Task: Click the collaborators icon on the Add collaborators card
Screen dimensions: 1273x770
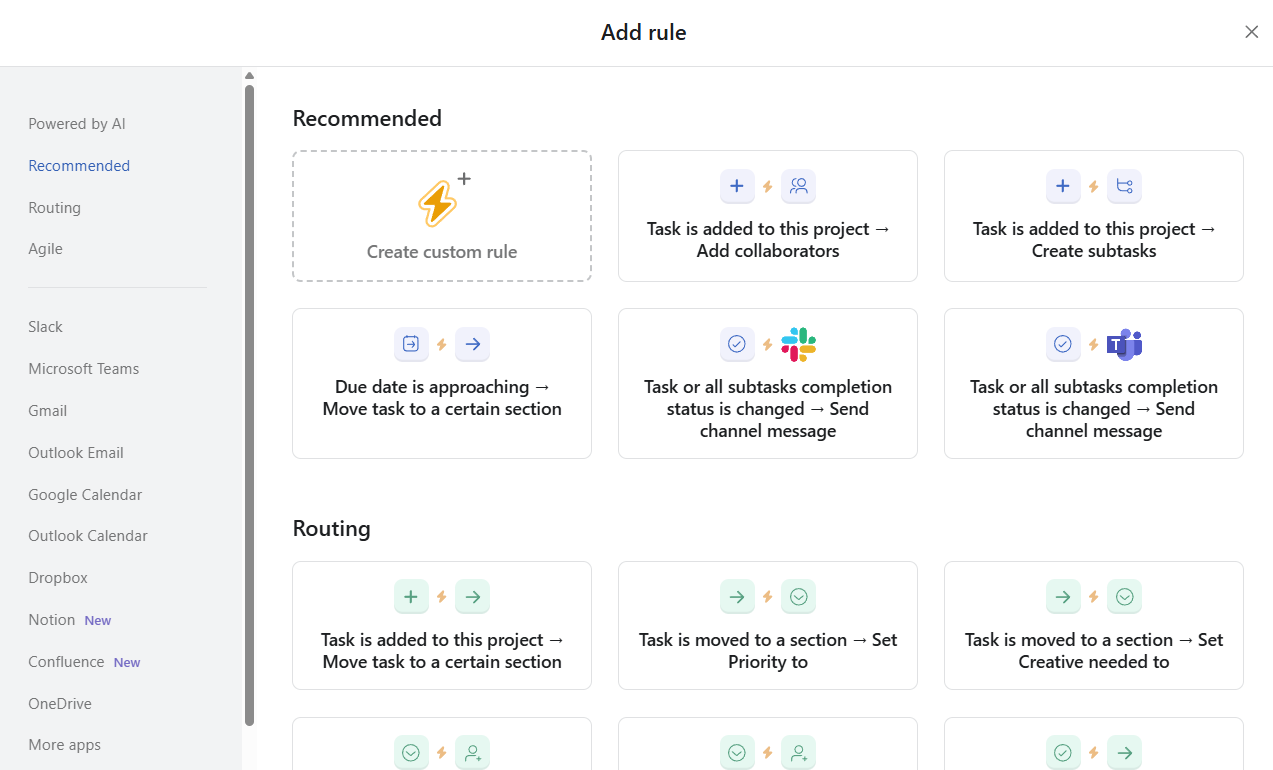Action: click(x=798, y=186)
